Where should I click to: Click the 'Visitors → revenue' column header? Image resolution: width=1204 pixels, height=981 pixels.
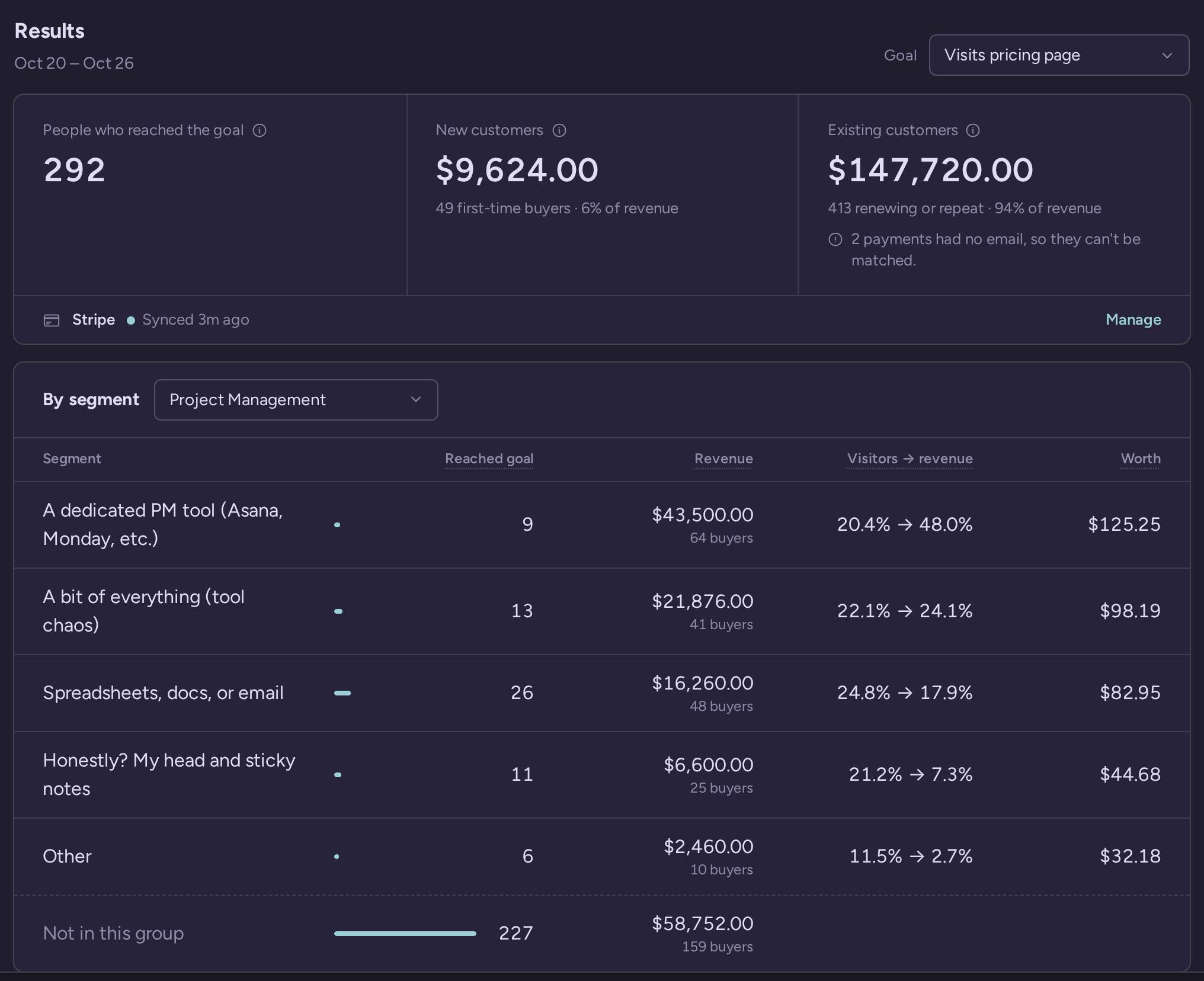point(910,459)
